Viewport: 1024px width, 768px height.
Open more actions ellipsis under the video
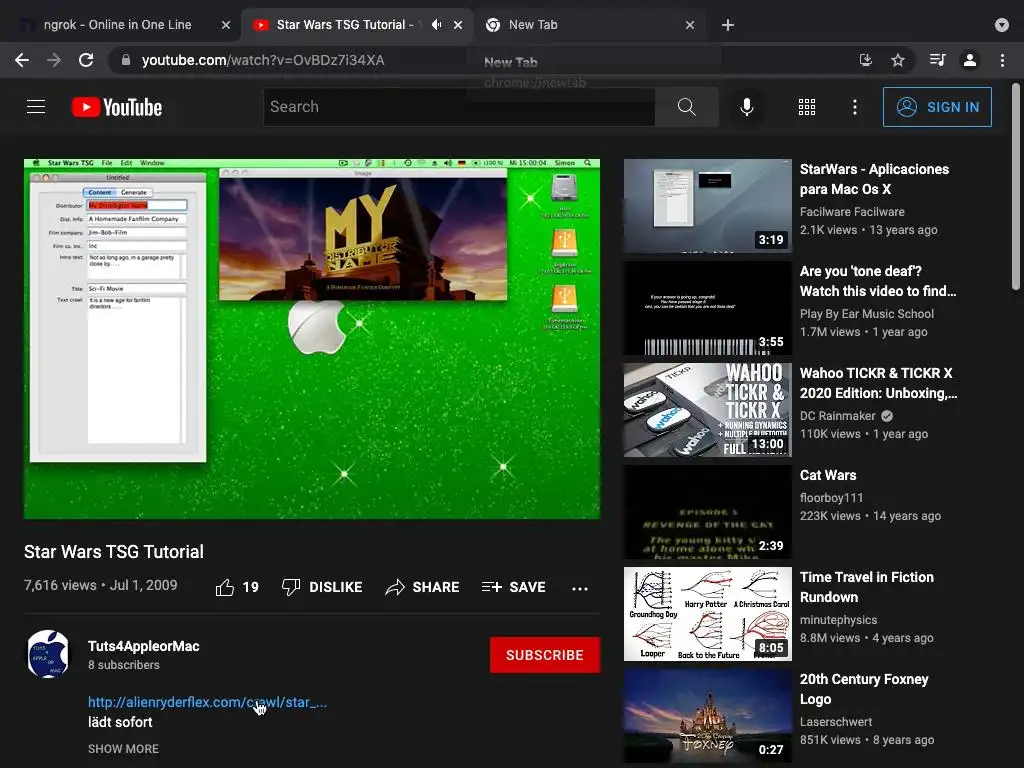[579, 588]
